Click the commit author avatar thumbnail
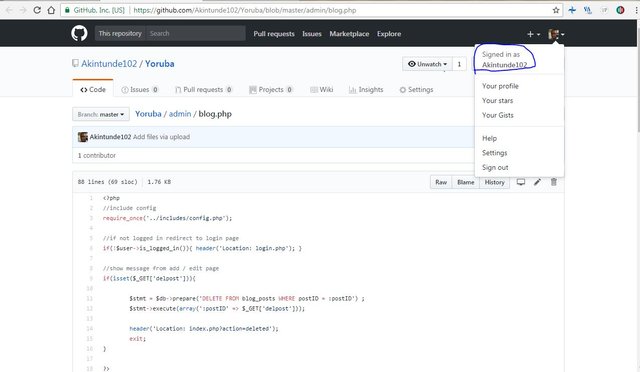Viewport: 640px width, 372px height. (83, 137)
